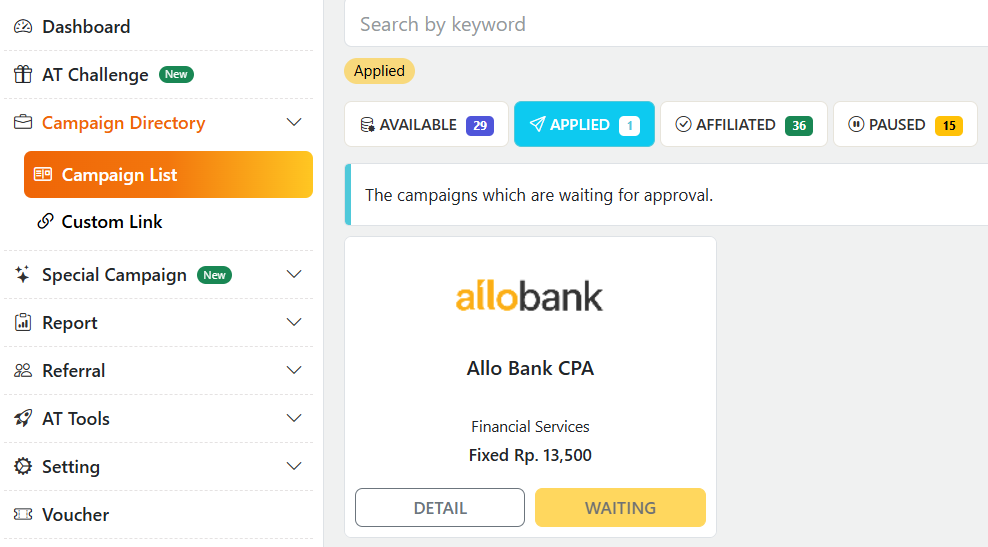The height and width of the screenshot is (547, 988).
Task: Click the Special Campaign sparkle icon
Action: coord(23,275)
